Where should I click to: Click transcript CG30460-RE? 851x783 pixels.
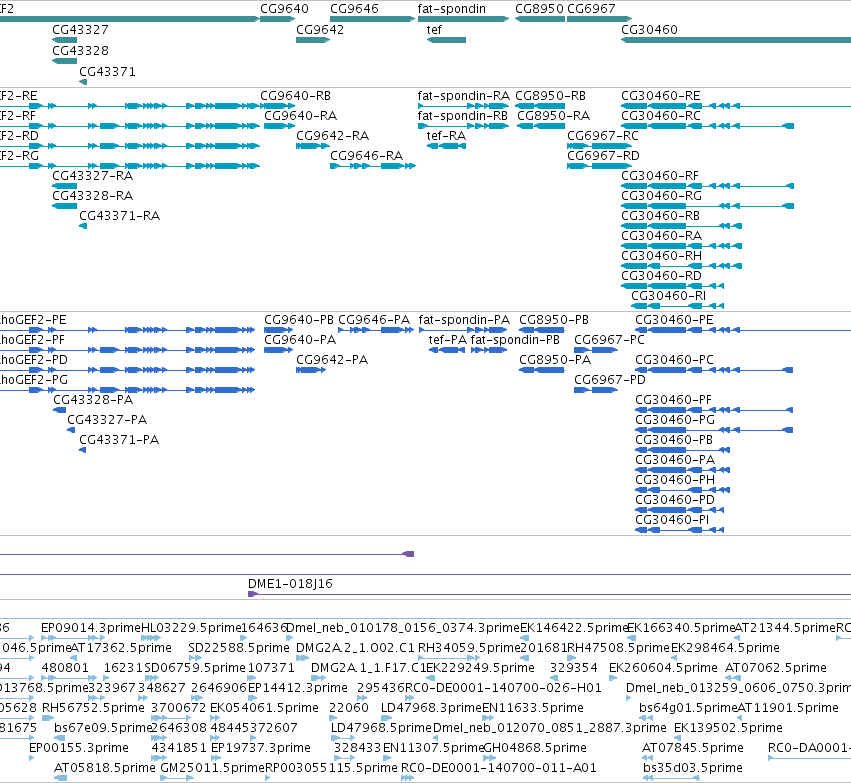click(x=661, y=96)
